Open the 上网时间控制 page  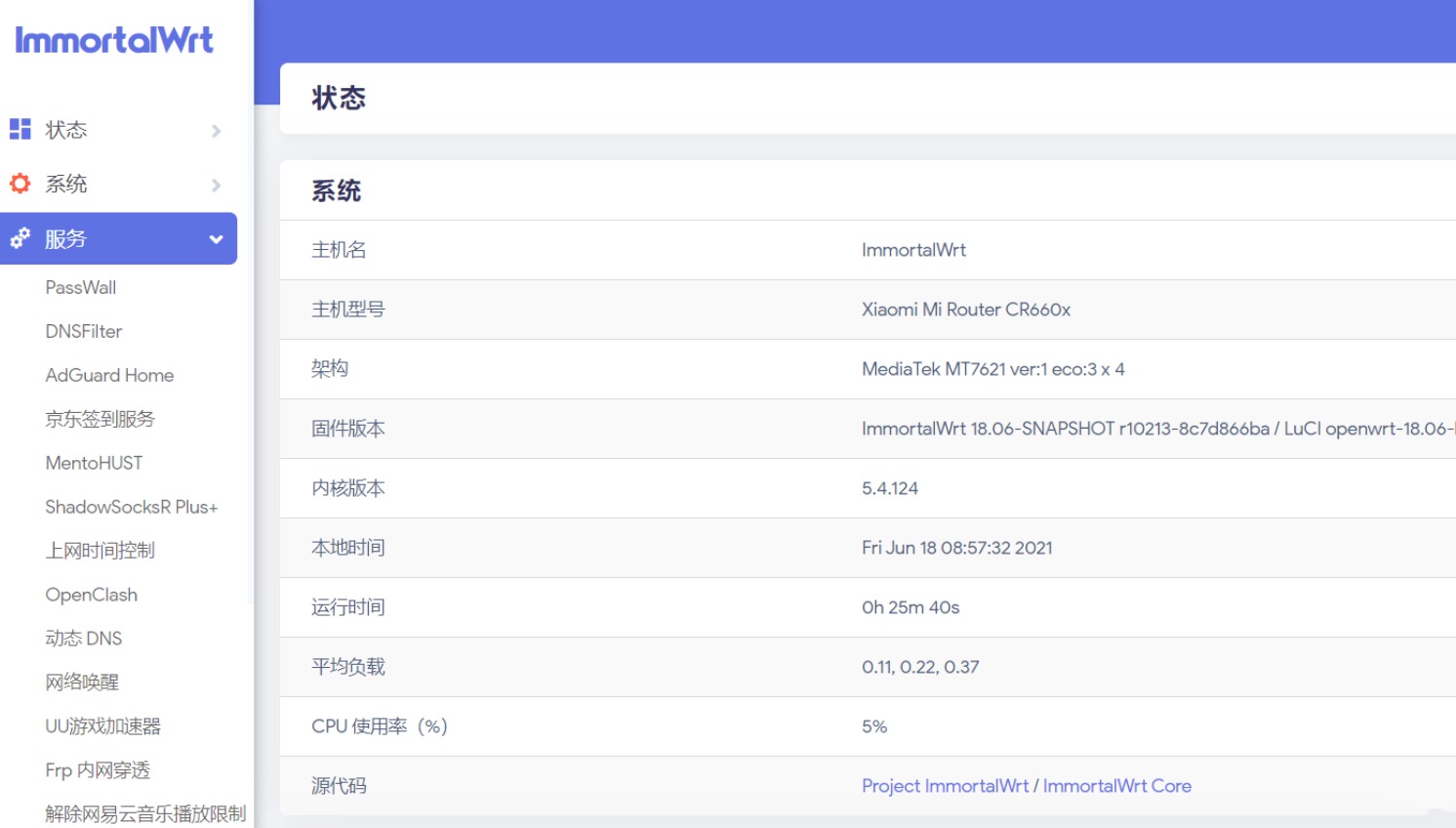(x=101, y=550)
